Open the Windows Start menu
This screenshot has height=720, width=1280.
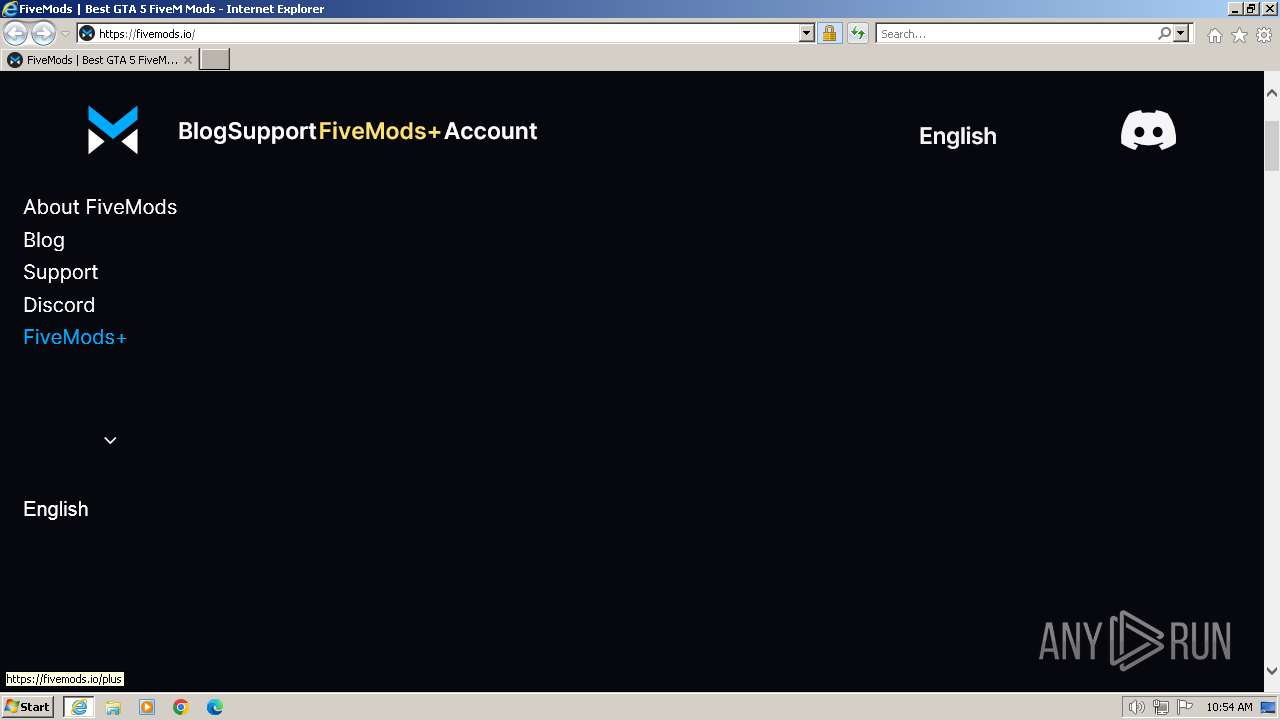click(28, 706)
